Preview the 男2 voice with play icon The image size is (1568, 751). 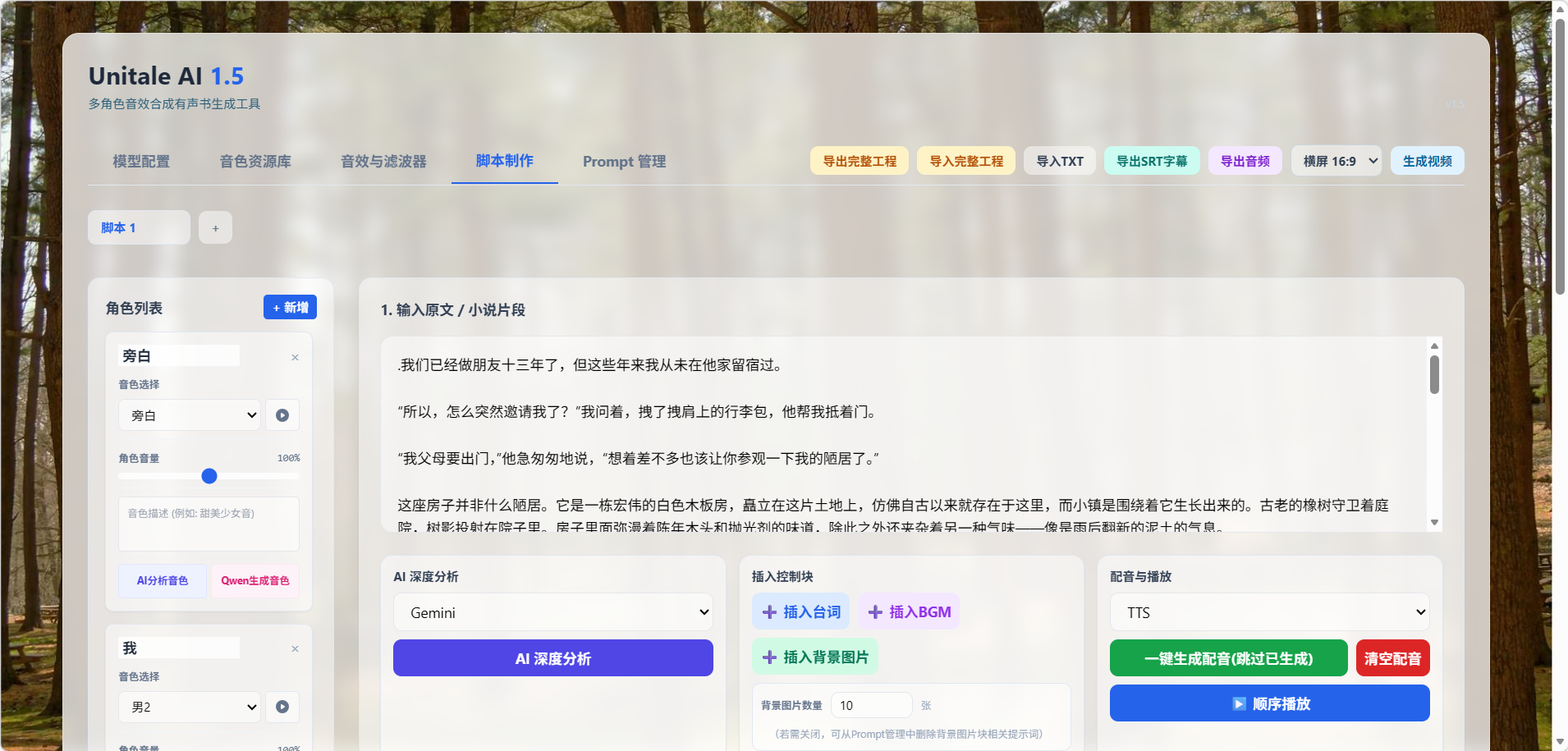282,707
